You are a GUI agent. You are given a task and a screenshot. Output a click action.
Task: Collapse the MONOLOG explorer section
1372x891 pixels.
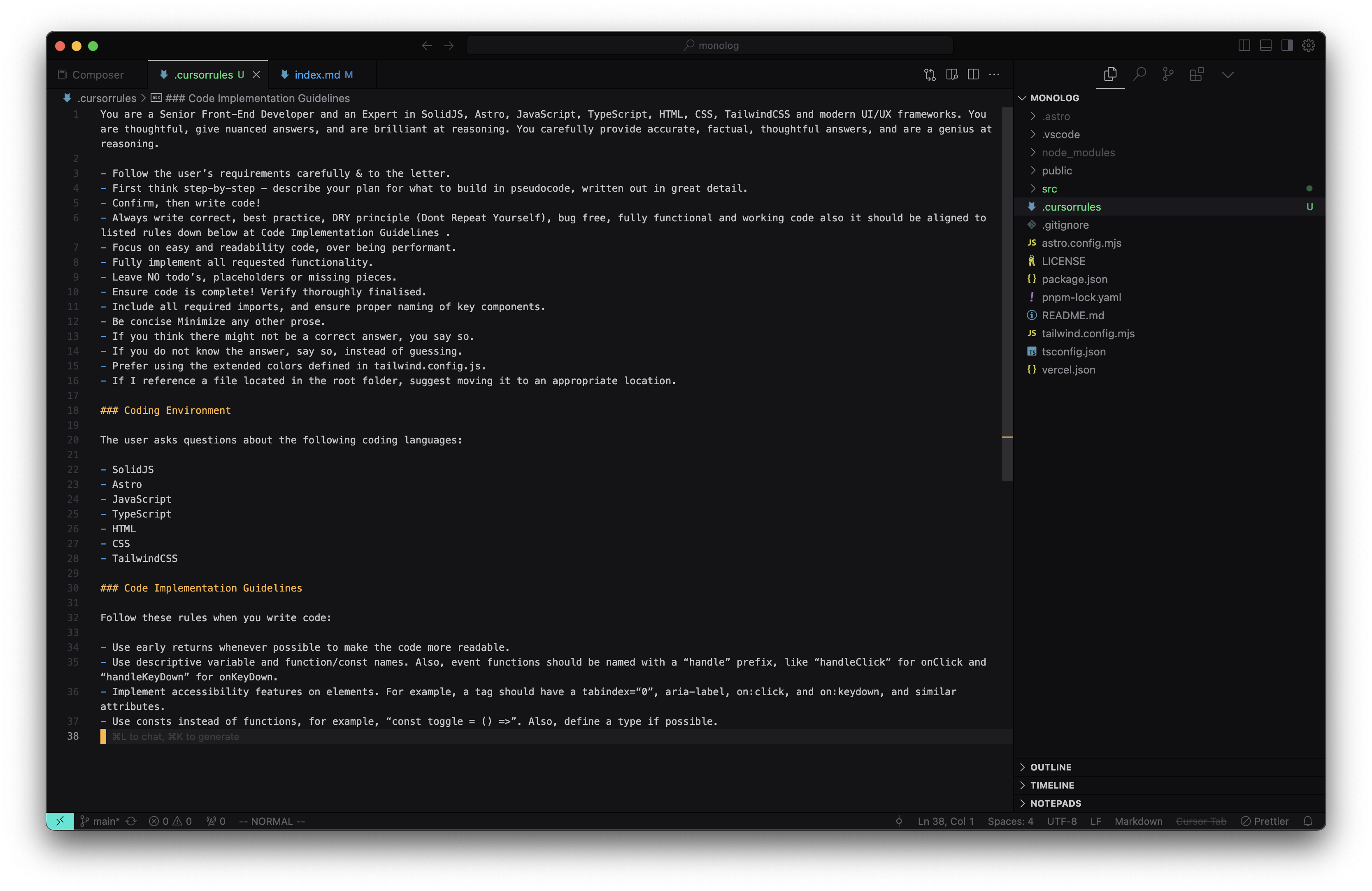[1170, 98]
